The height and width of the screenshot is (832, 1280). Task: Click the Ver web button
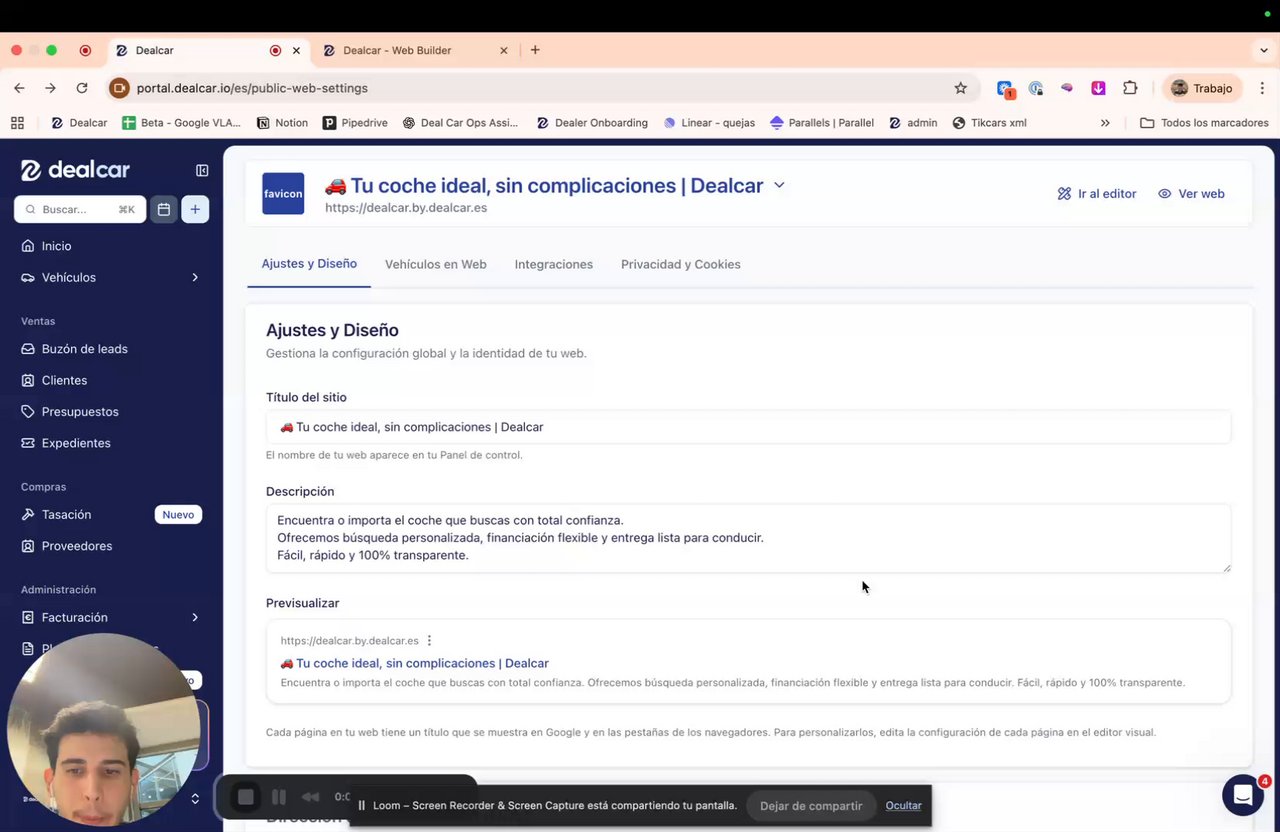pyautogui.click(x=1191, y=194)
